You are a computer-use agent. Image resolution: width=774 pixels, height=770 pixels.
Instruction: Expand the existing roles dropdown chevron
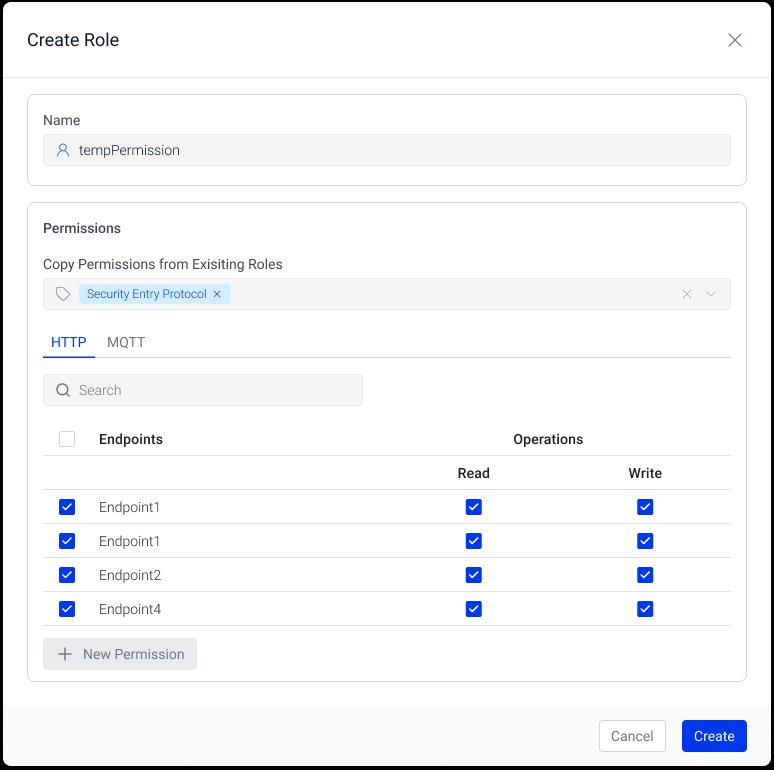712,294
